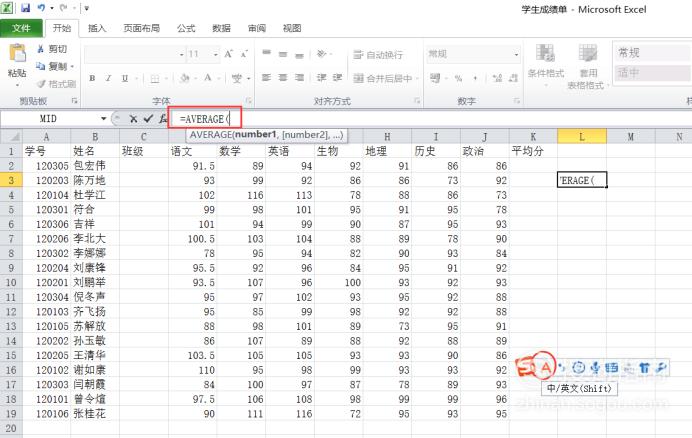Apply comma style number format
The width and height of the screenshot is (692, 438).
point(475,78)
